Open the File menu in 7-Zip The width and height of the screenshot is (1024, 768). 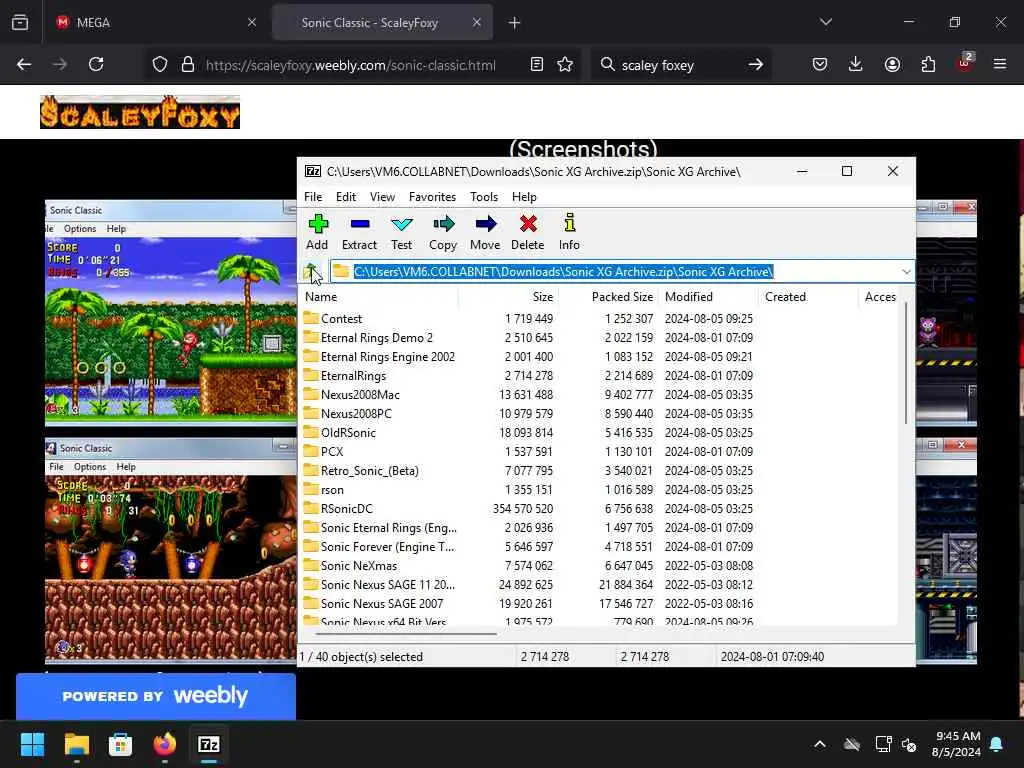pyautogui.click(x=313, y=197)
